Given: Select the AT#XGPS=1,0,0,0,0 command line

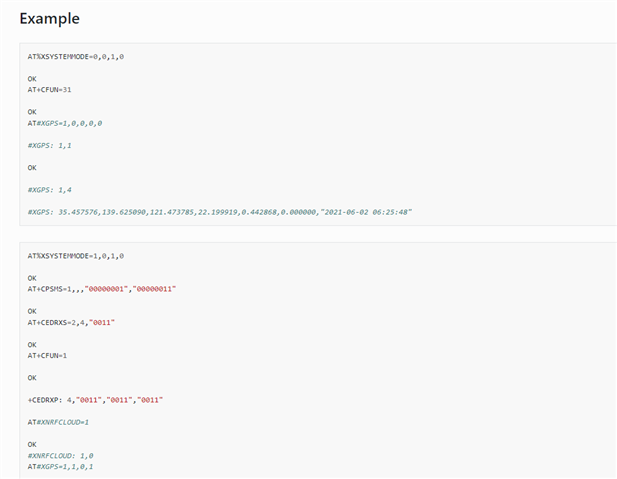Looking at the screenshot, I should [65, 123].
